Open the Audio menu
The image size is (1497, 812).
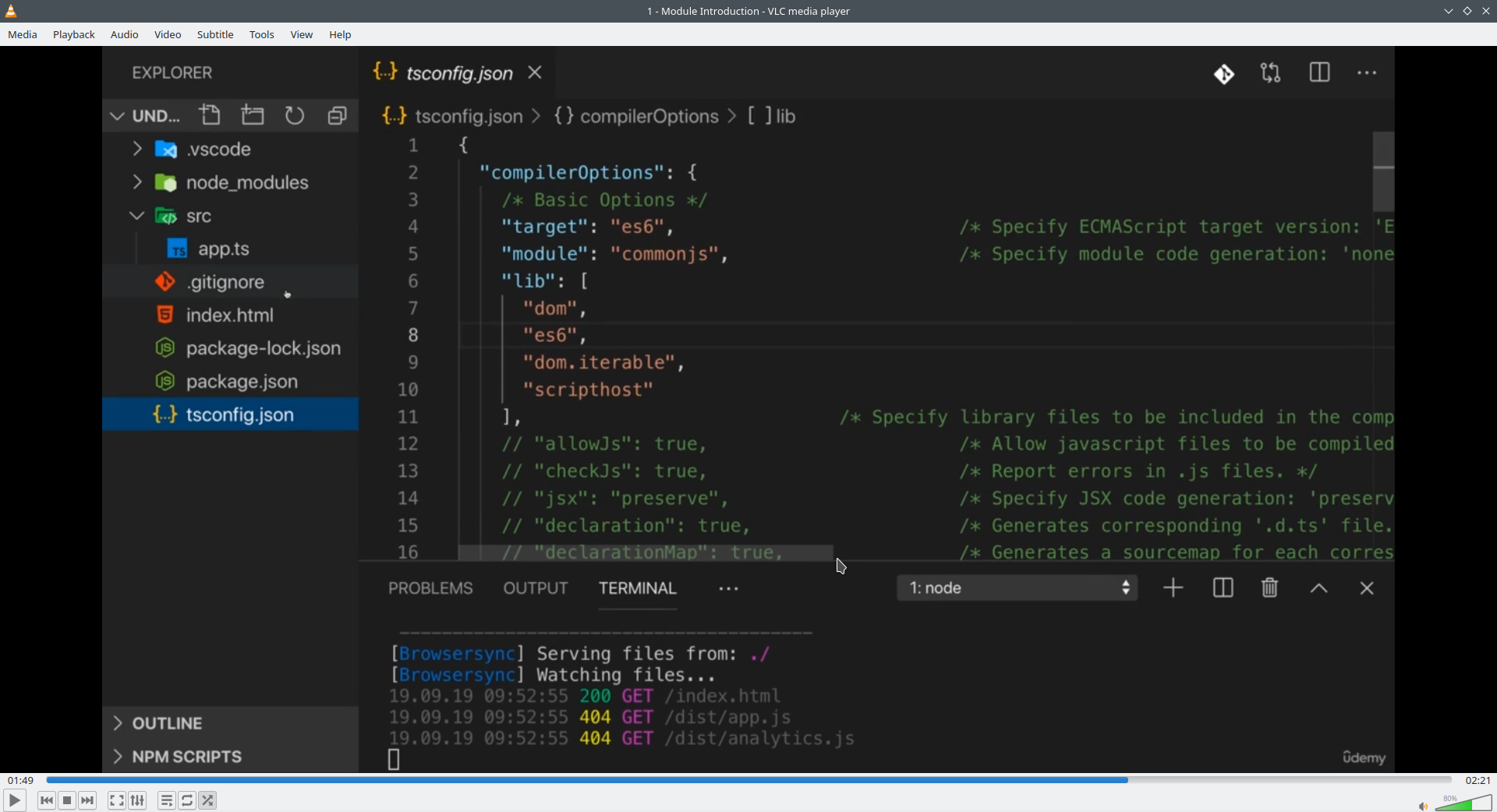(x=125, y=35)
